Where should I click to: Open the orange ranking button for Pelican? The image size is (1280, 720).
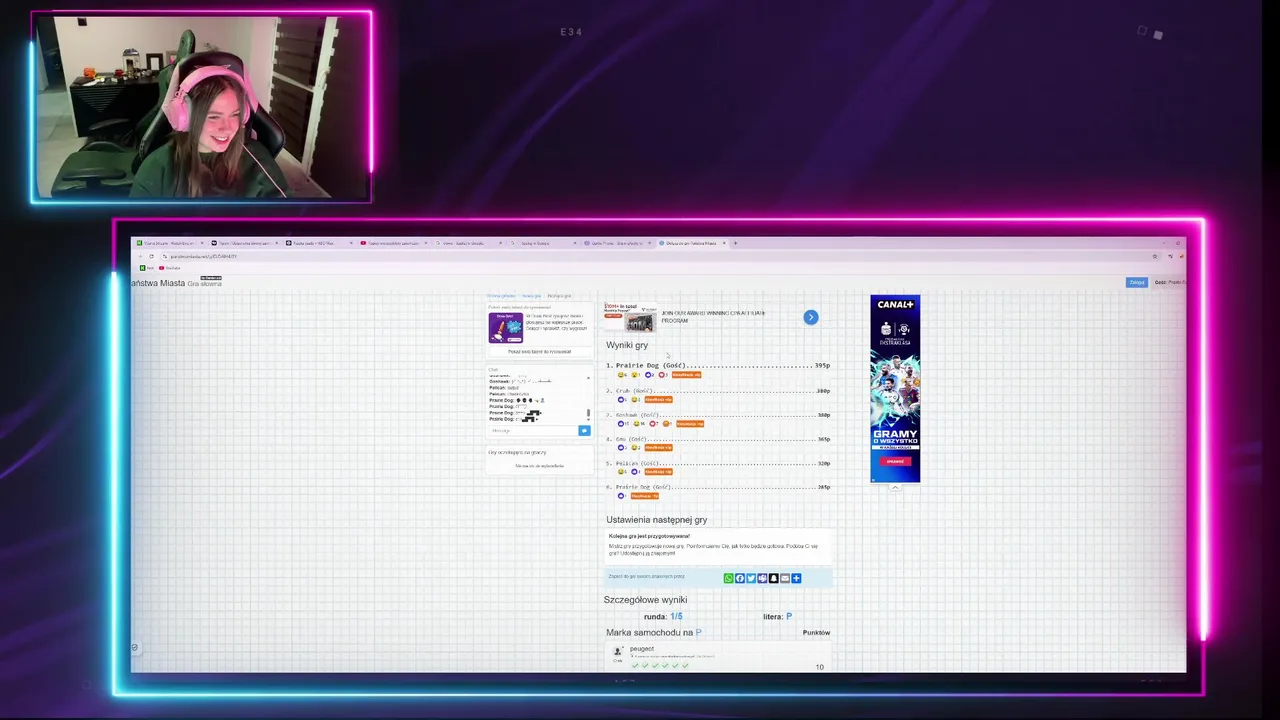pyautogui.click(x=658, y=472)
